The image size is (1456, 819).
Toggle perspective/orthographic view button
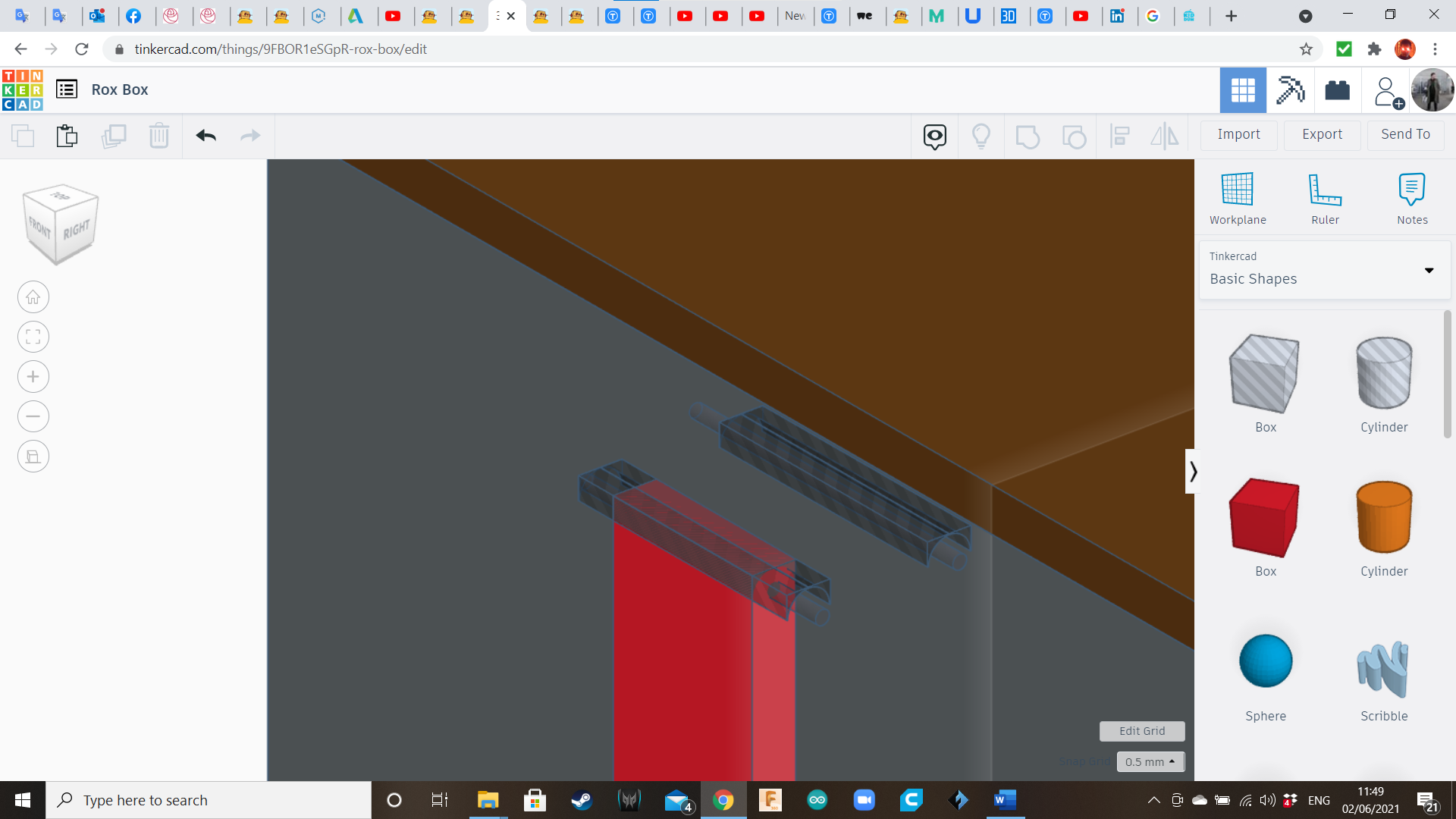[33, 457]
